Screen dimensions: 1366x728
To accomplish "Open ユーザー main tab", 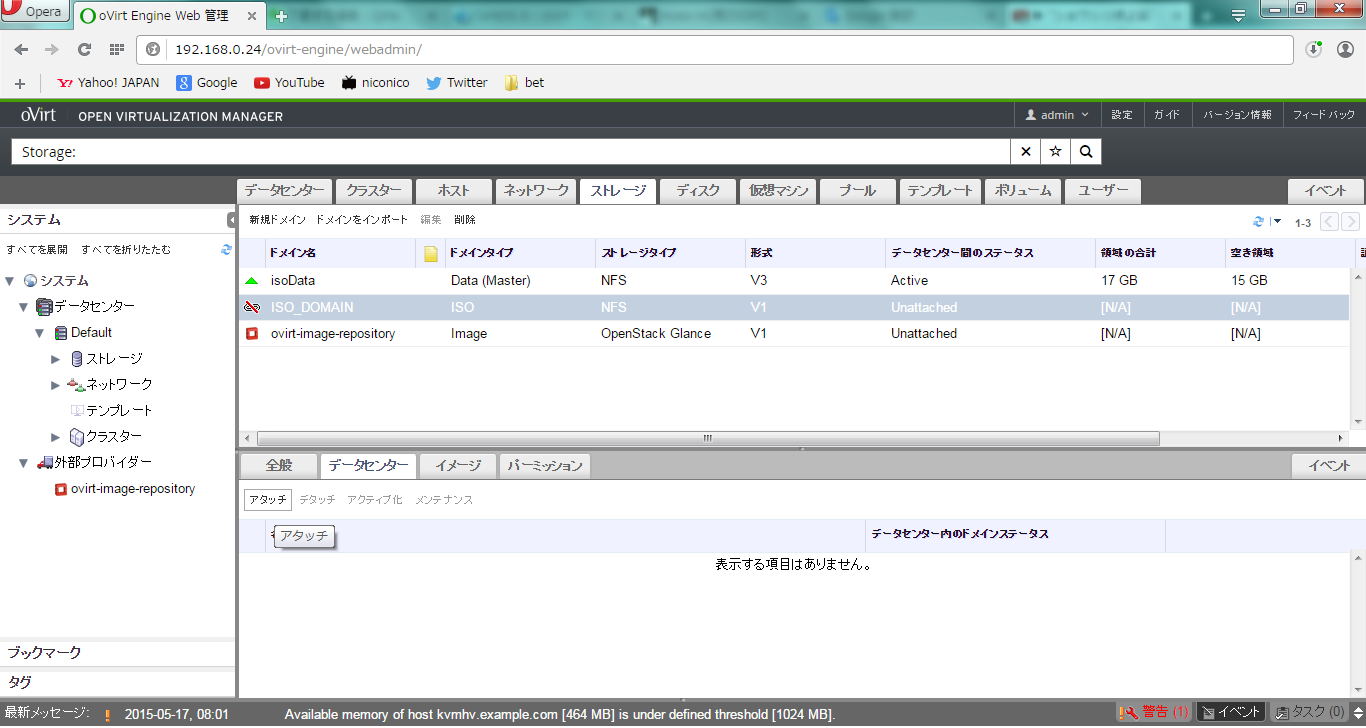I will tap(1103, 191).
